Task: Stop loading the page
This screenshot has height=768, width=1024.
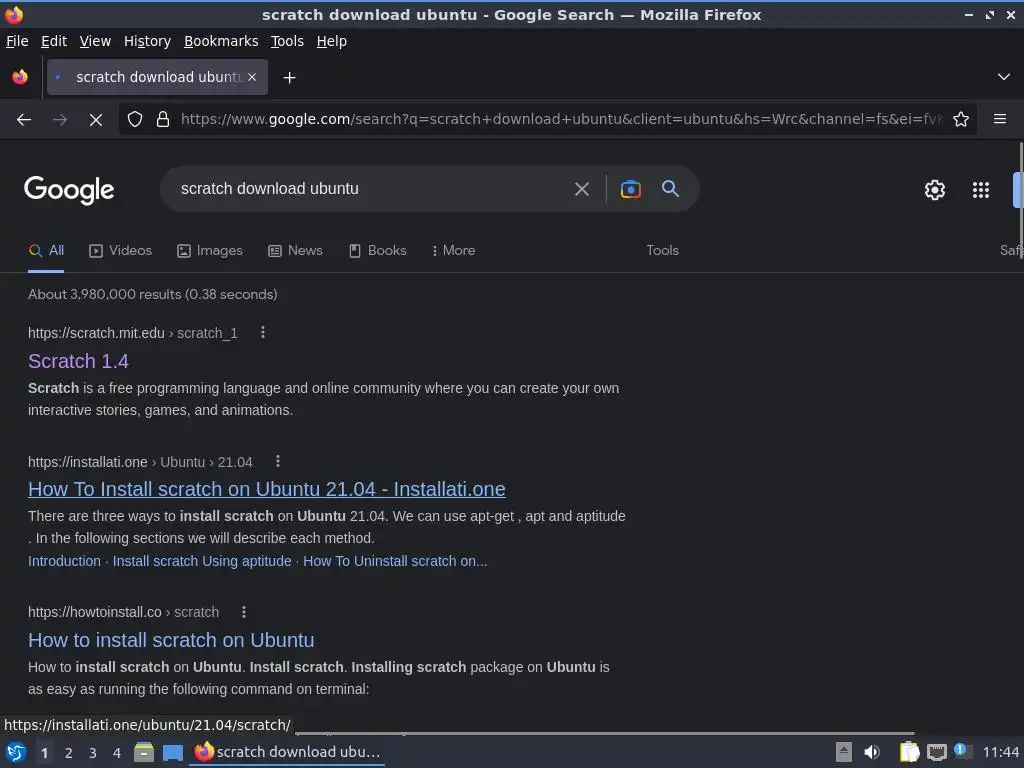Action: [95, 120]
